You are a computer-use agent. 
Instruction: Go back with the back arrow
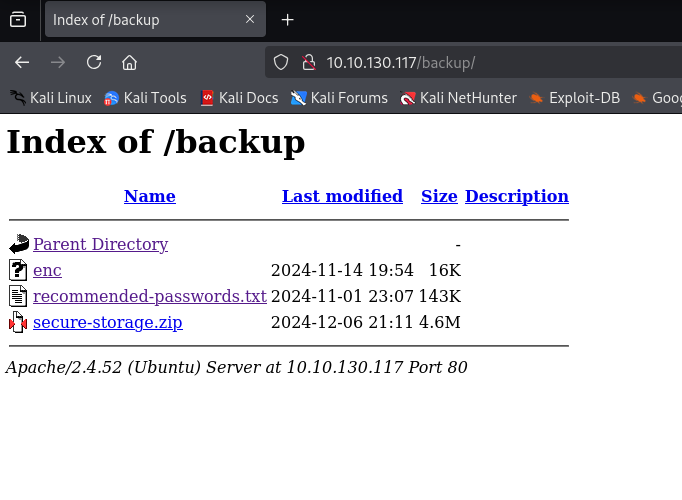22,63
